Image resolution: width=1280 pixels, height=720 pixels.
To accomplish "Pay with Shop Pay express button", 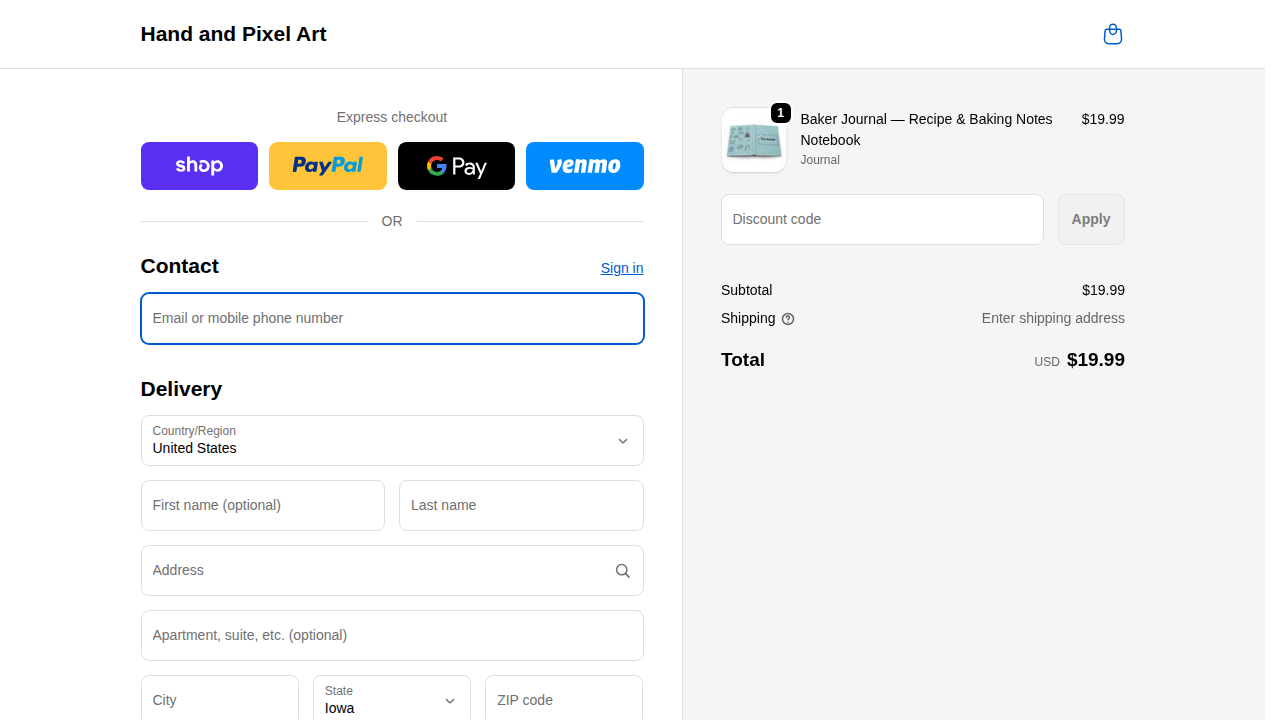I will pos(199,166).
